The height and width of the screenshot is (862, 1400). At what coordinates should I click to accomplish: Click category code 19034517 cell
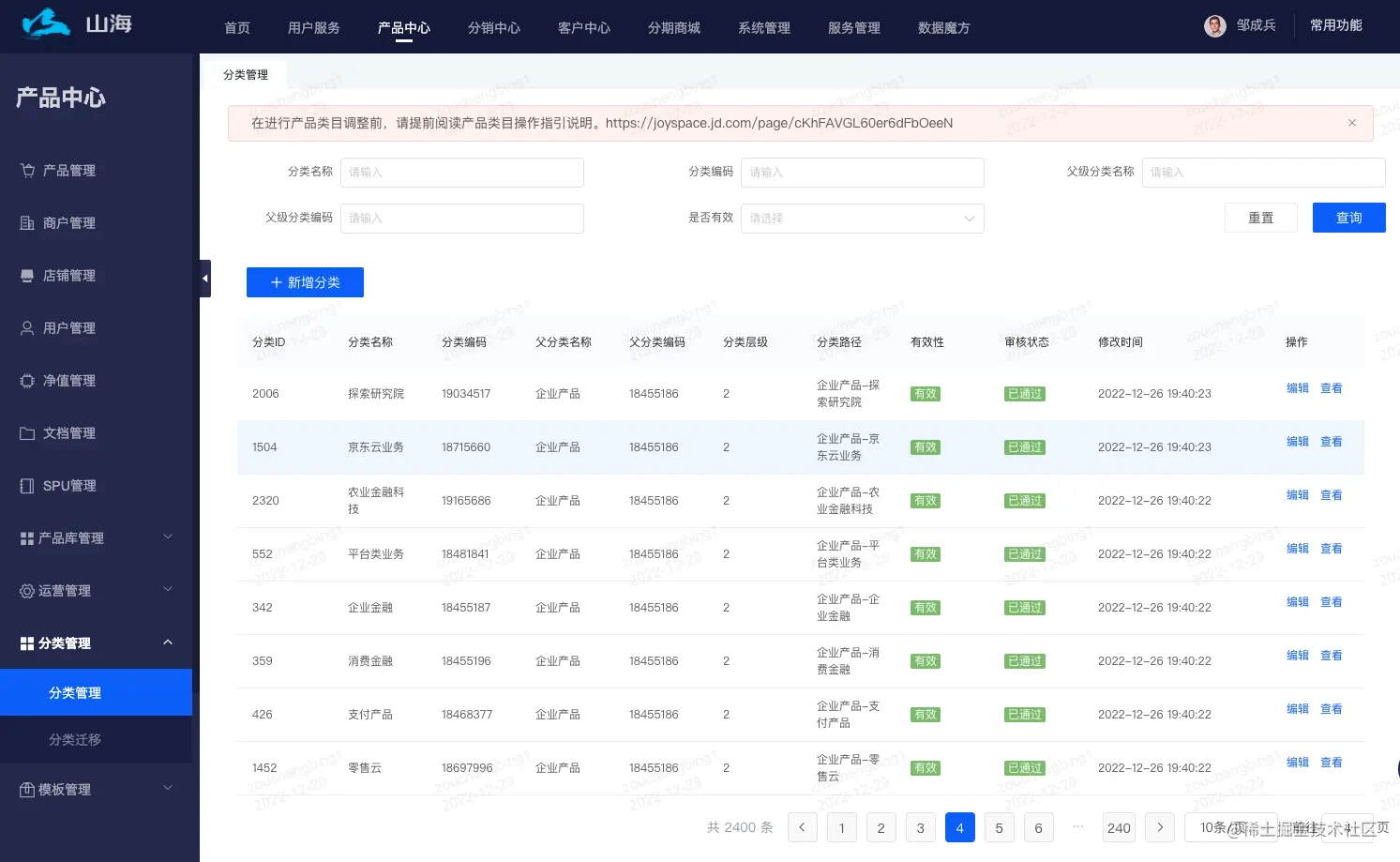[466, 394]
